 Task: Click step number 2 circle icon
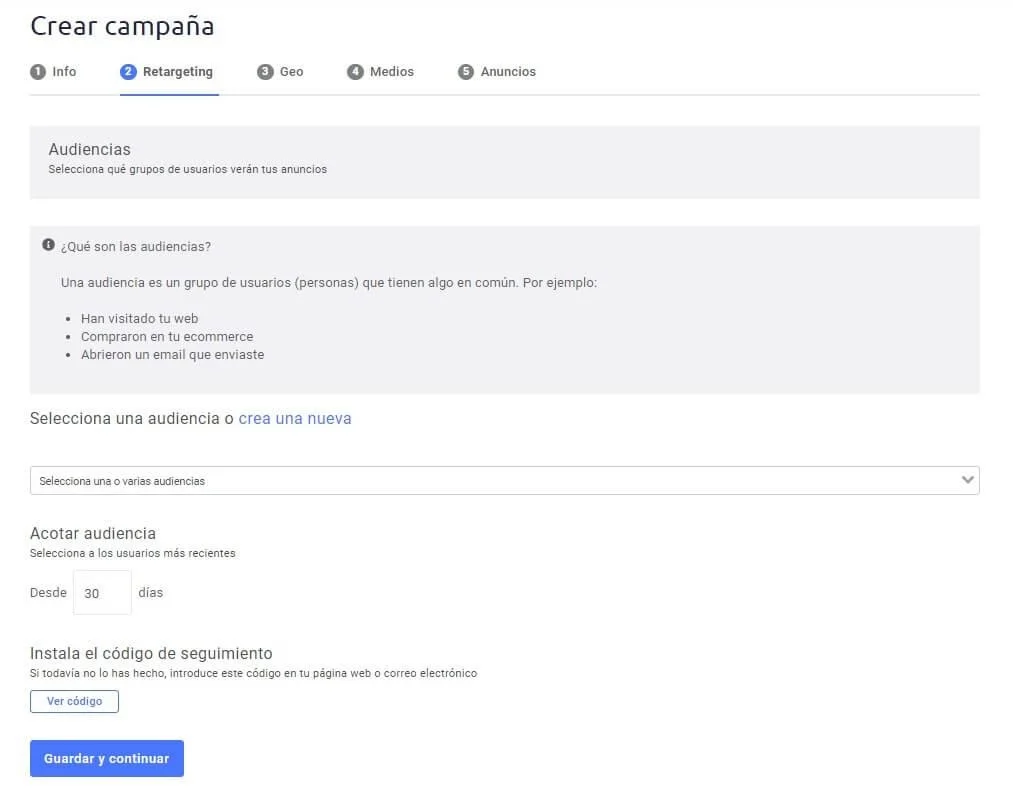[x=128, y=72]
